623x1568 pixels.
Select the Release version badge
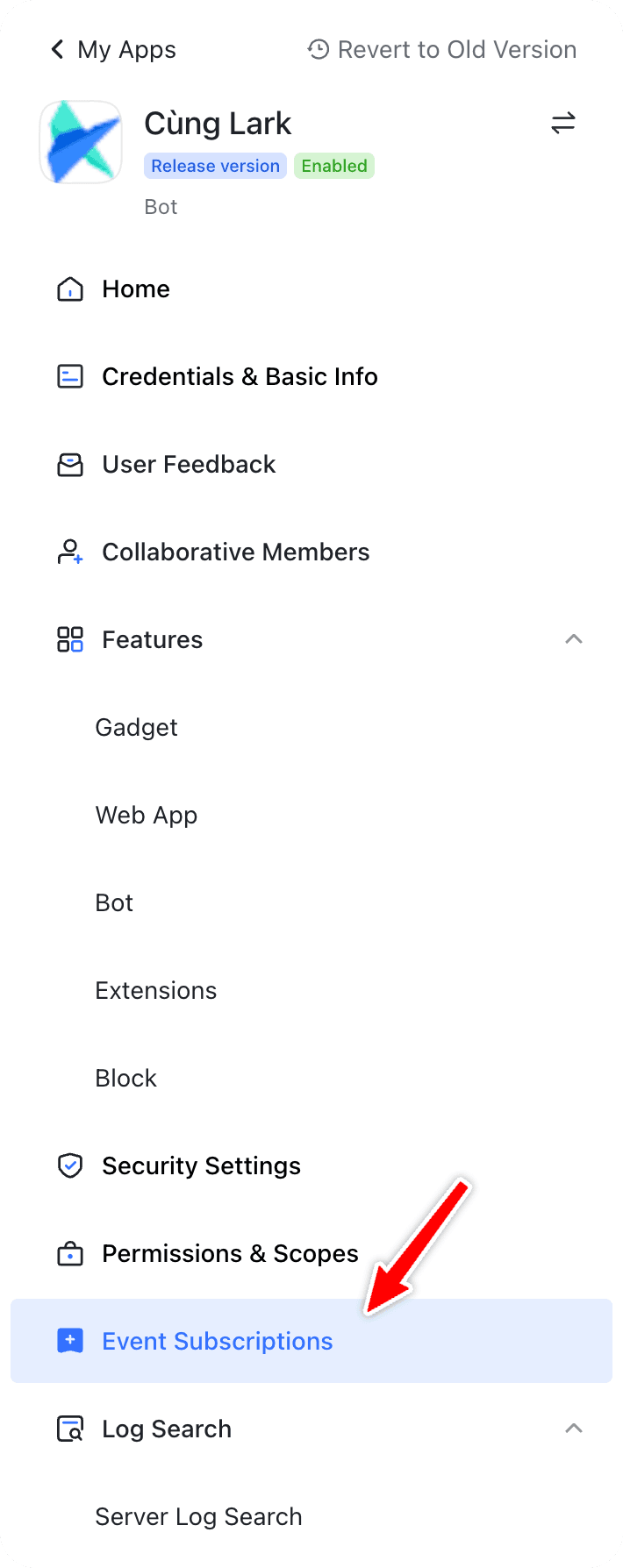[215, 166]
